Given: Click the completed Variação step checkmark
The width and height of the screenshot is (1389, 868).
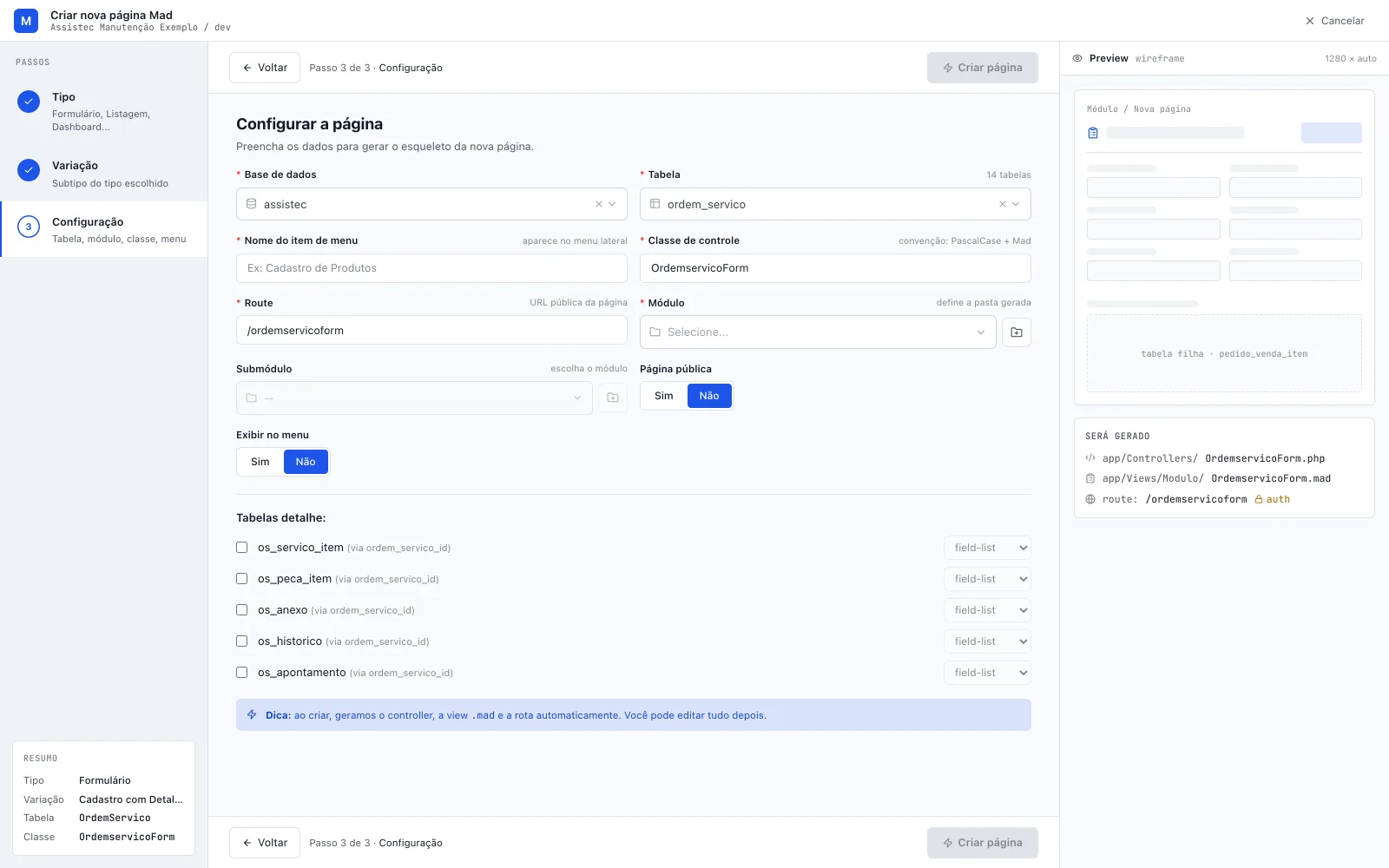Looking at the screenshot, I should (29, 170).
